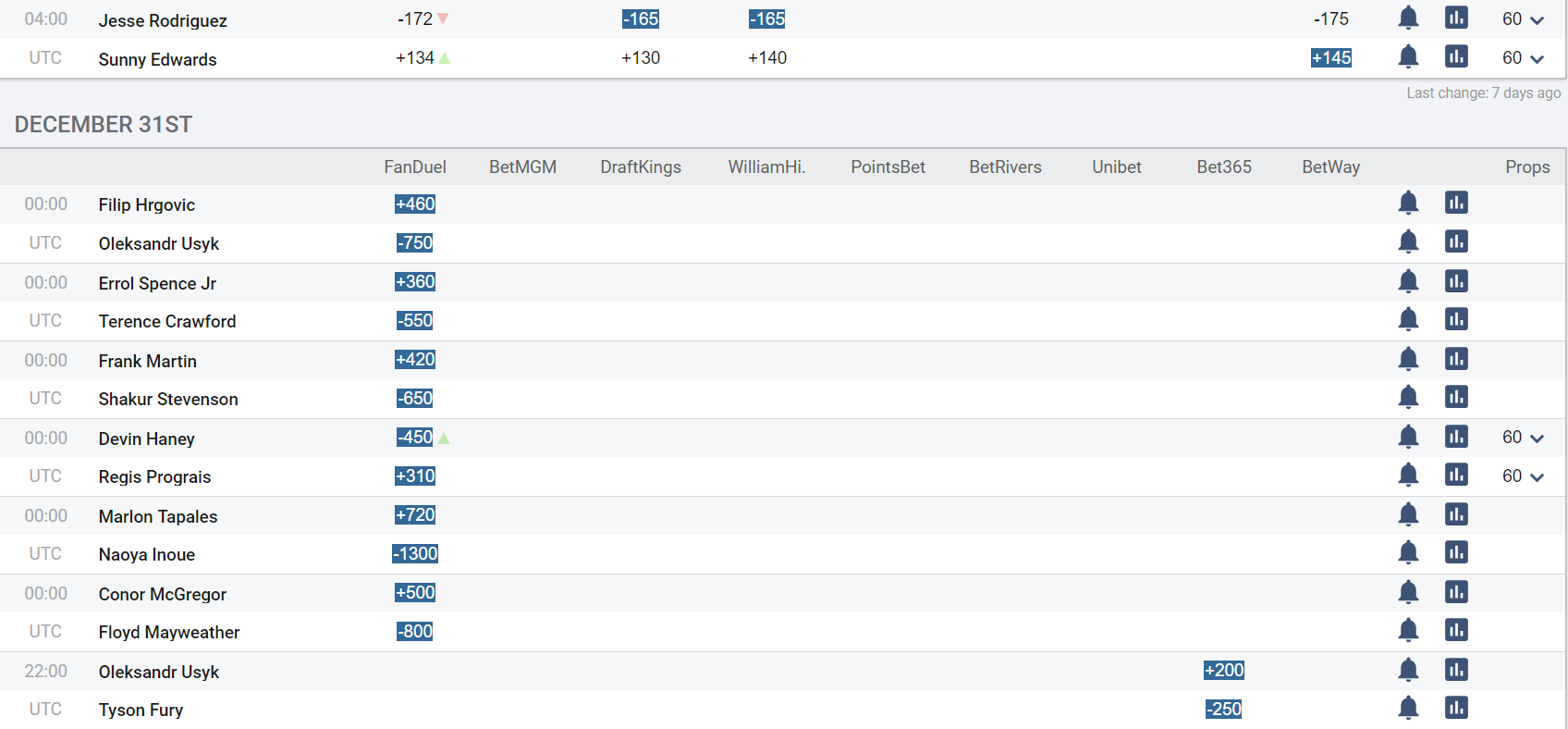Open Conor McGregor fighter link
Screen dimensions: 1568x729
[163, 594]
